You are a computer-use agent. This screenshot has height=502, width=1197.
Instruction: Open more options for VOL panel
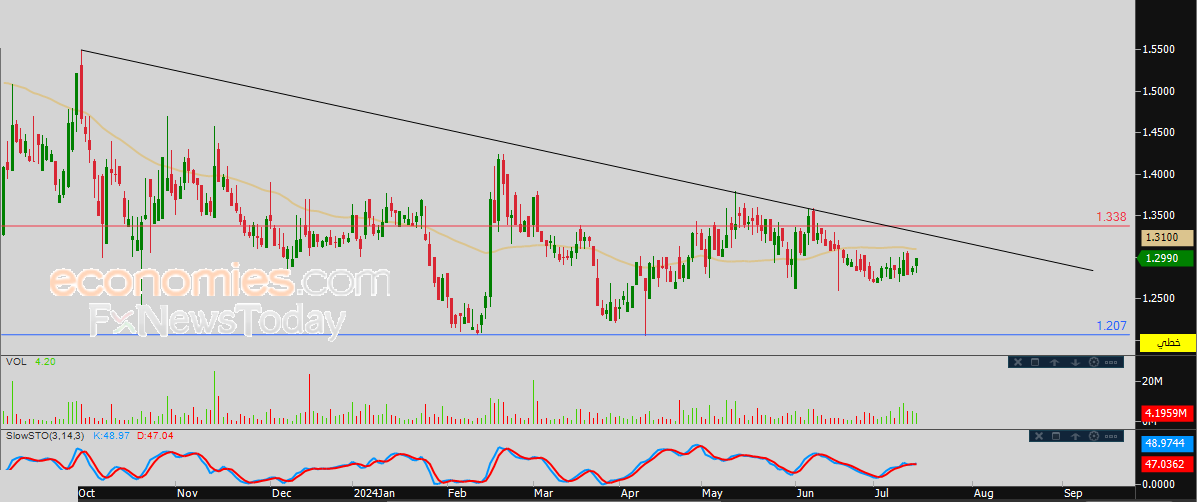(1111, 362)
